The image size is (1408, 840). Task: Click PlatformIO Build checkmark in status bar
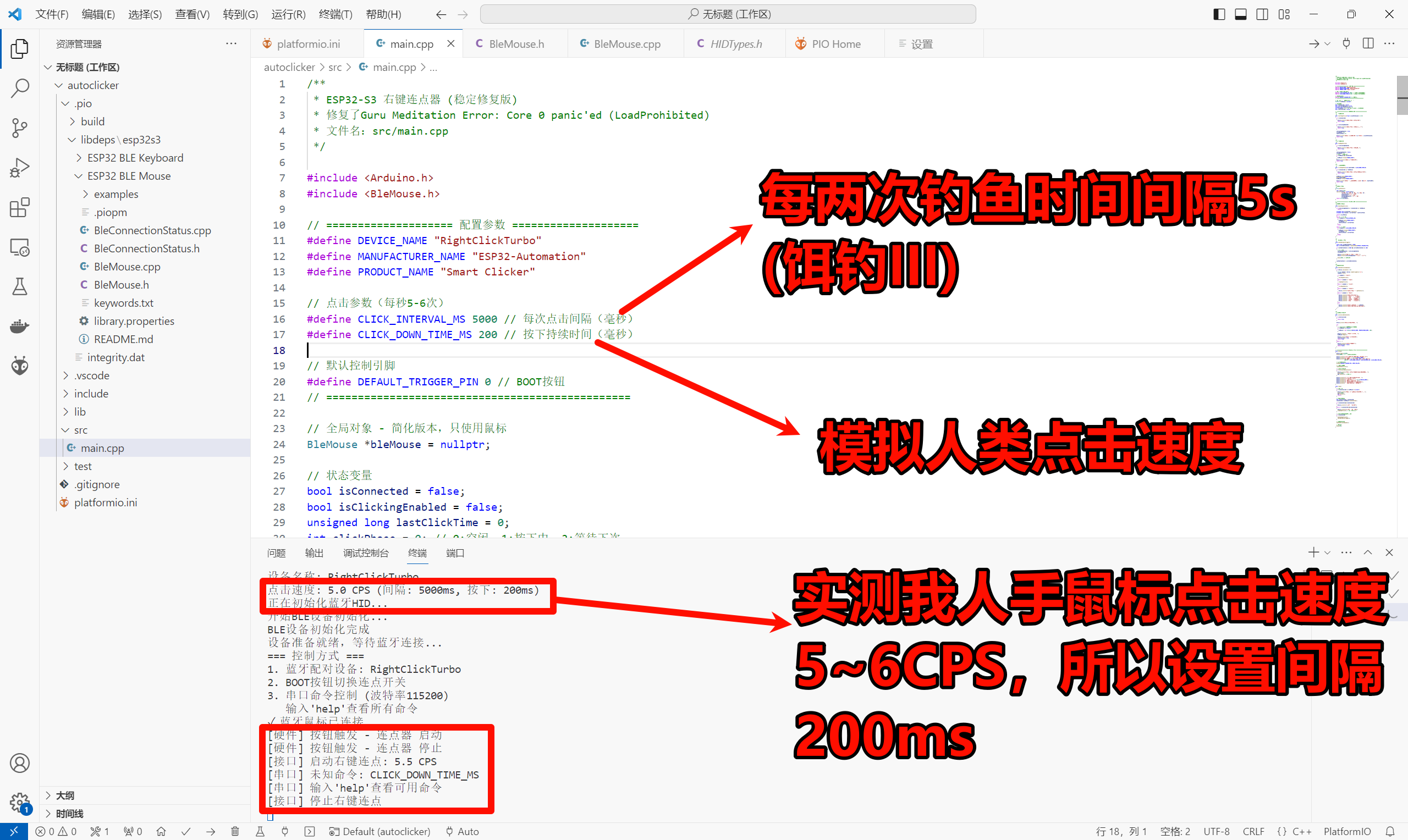pos(186,832)
